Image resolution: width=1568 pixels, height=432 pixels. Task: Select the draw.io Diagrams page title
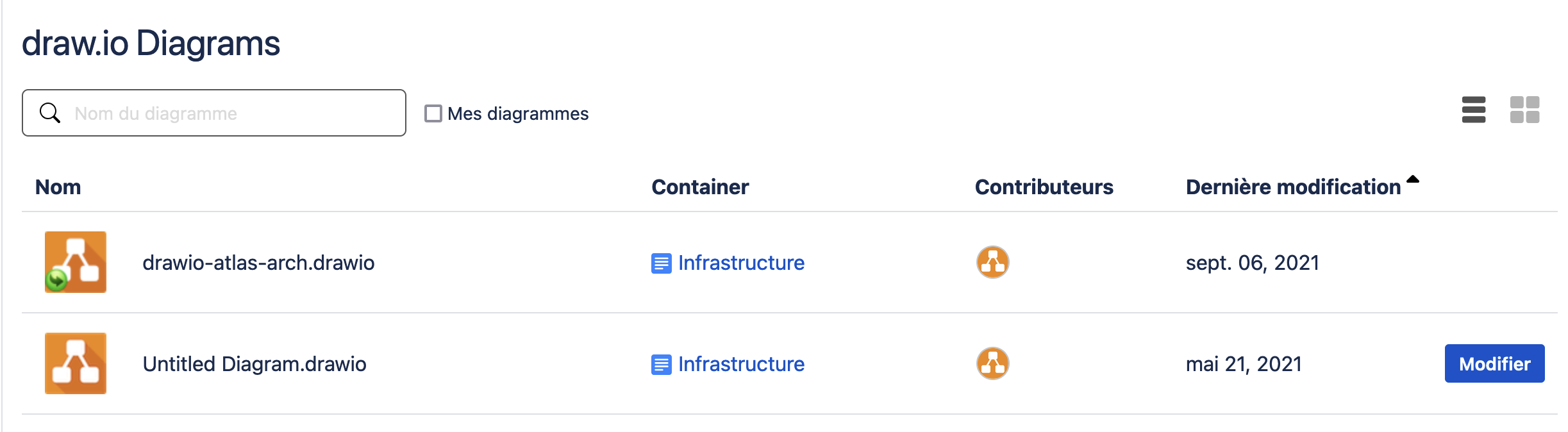(151, 42)
